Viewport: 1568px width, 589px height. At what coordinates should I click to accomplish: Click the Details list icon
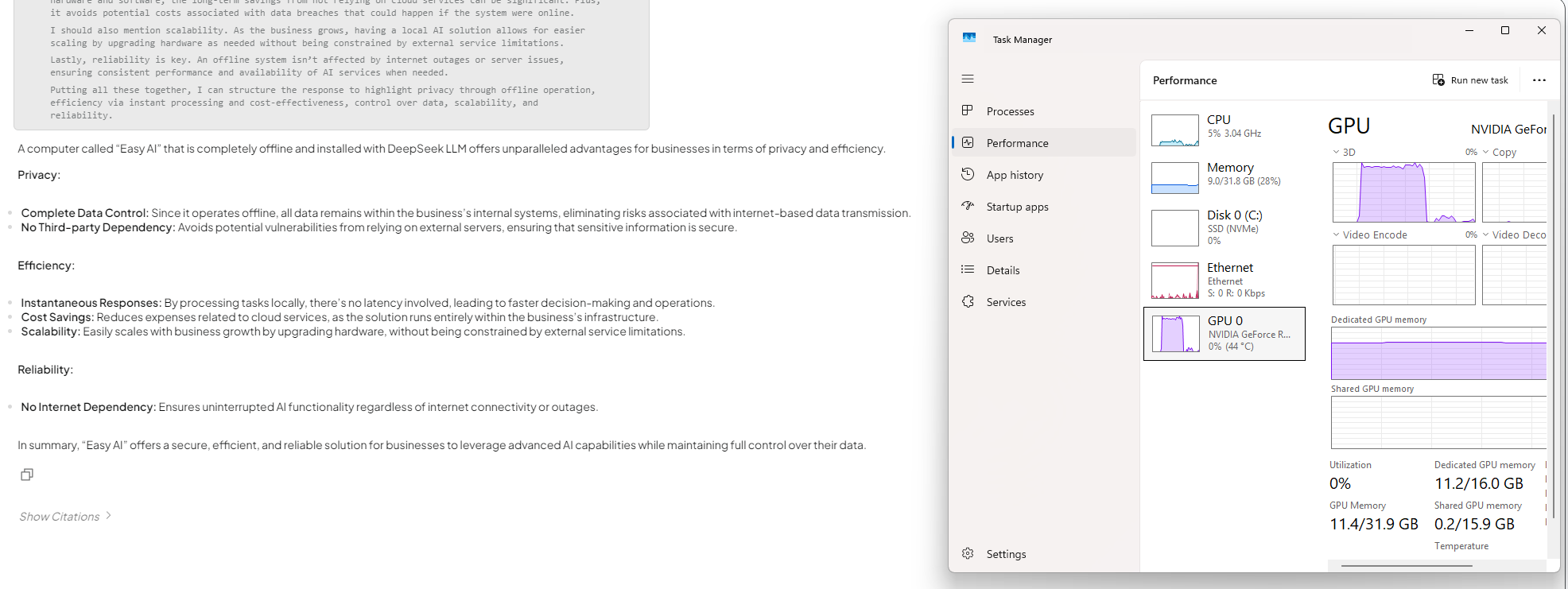[x=968, y=269]
